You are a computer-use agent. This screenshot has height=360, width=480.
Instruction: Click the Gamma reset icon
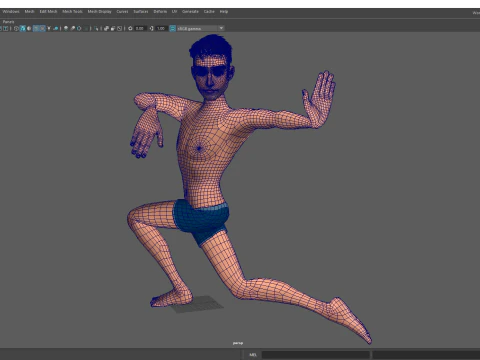tap(151, 29)
